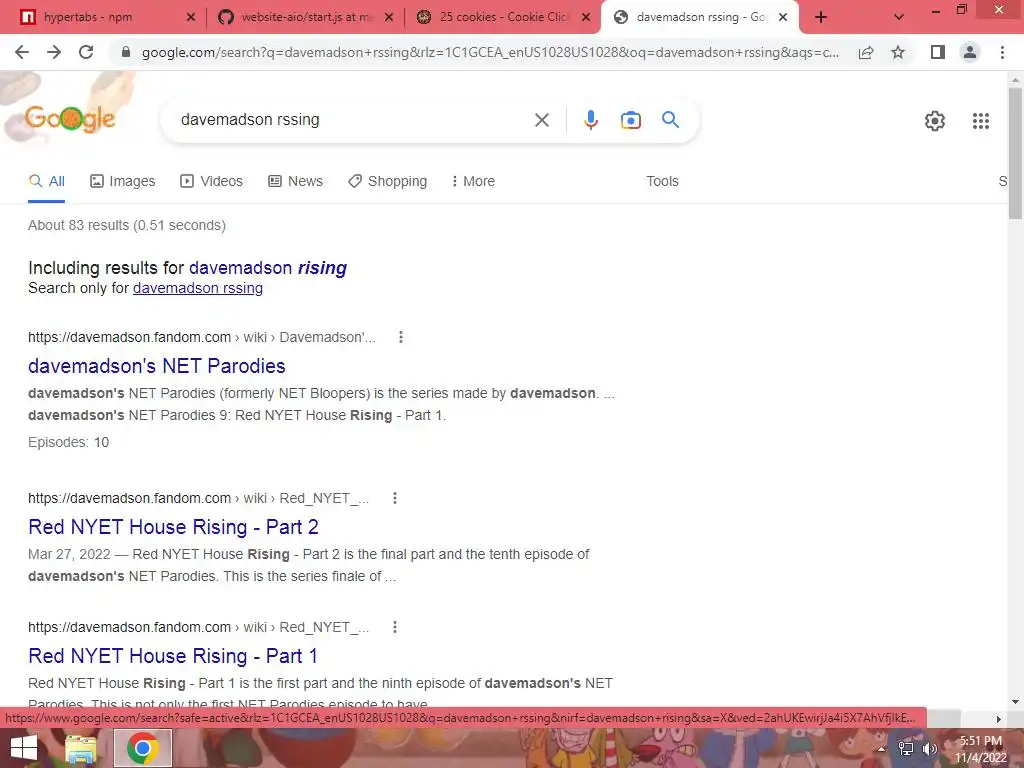Clear the search box with the X
The image size is (1024, 768).
pyautogui.click(x=541, y=120)
